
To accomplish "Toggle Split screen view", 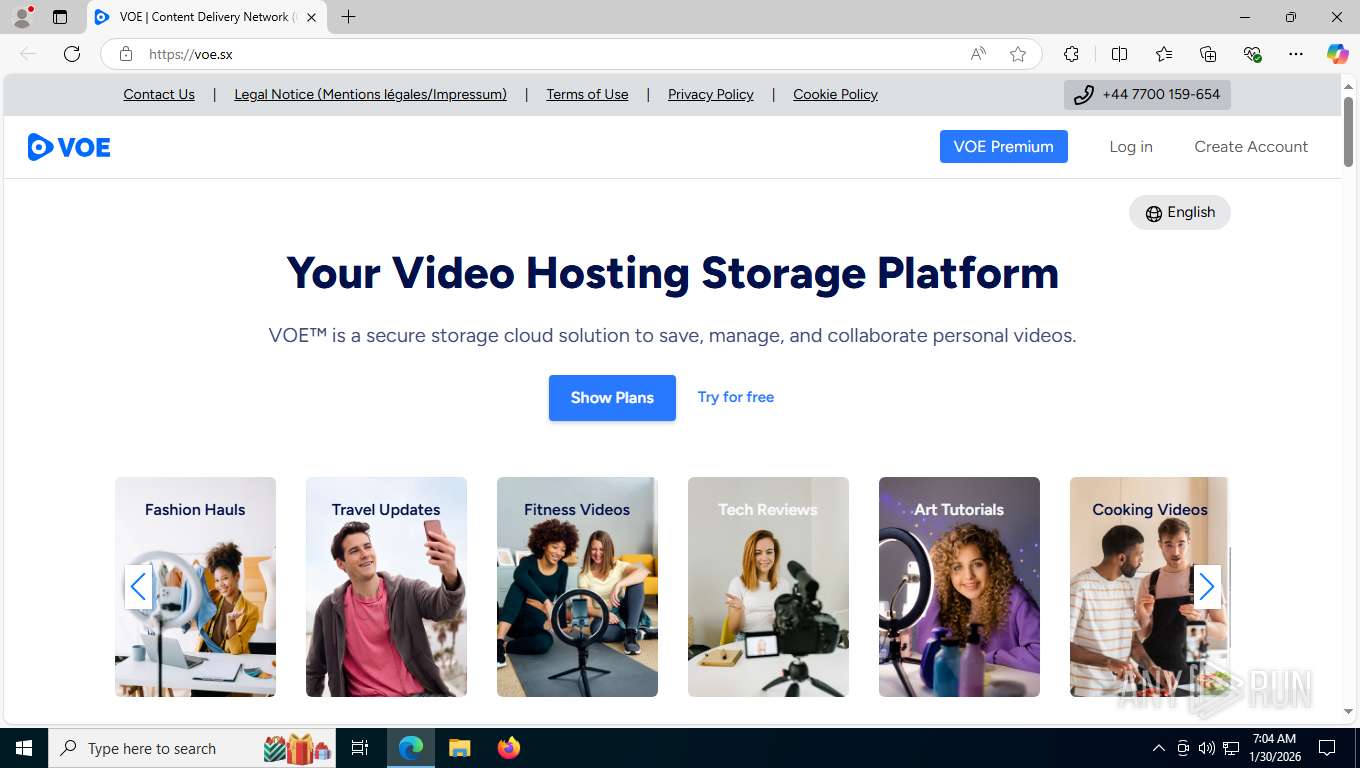I will (x=1120, y=54).
